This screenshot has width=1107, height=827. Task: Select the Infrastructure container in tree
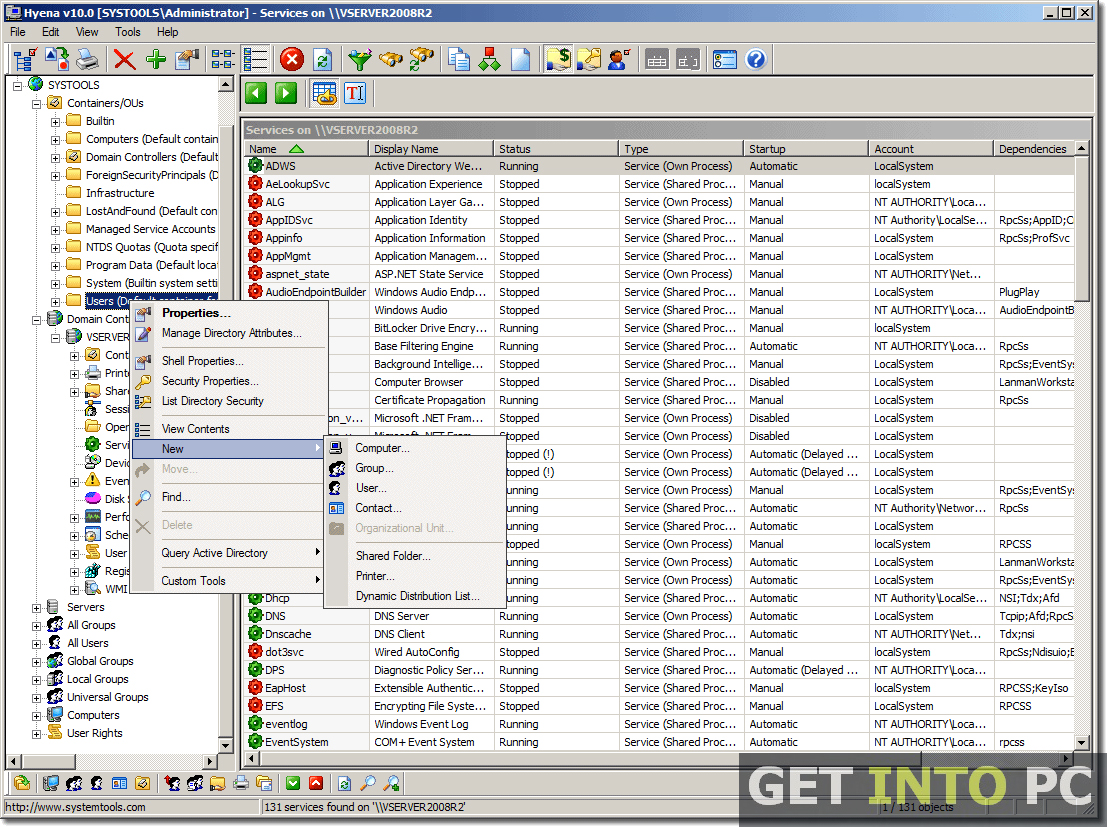119,193
